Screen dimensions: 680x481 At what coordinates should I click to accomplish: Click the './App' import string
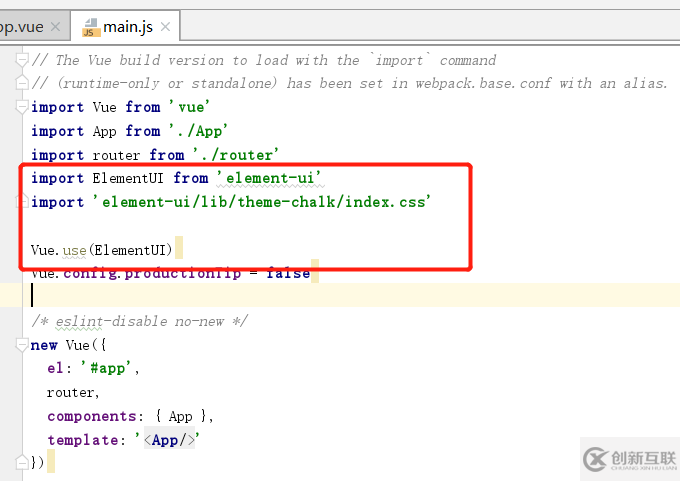pyautogui.click(x=198, y=131)
